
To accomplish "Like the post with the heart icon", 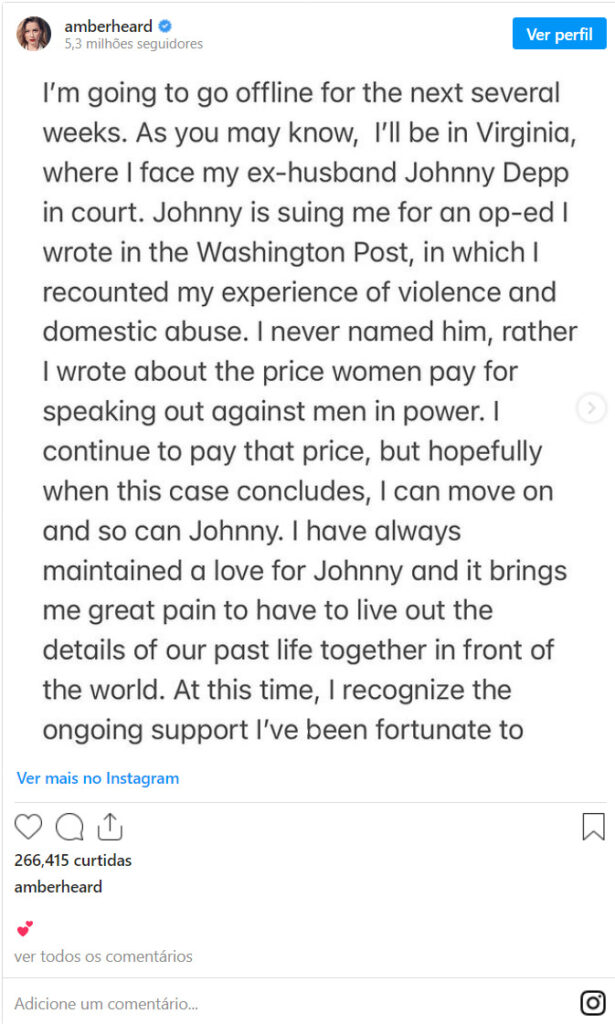I will pos(29,827).
